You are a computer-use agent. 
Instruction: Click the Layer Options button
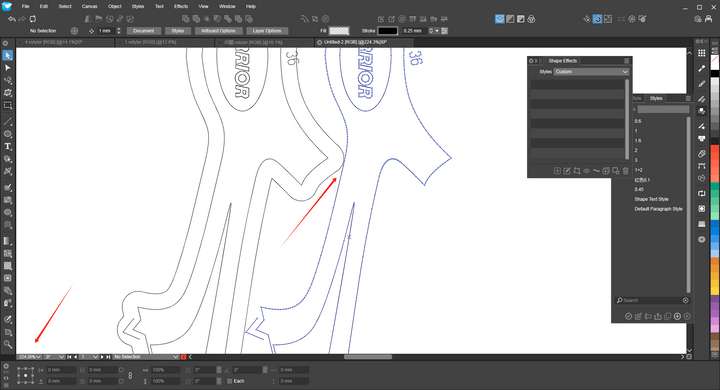click(x=267, y=31)
